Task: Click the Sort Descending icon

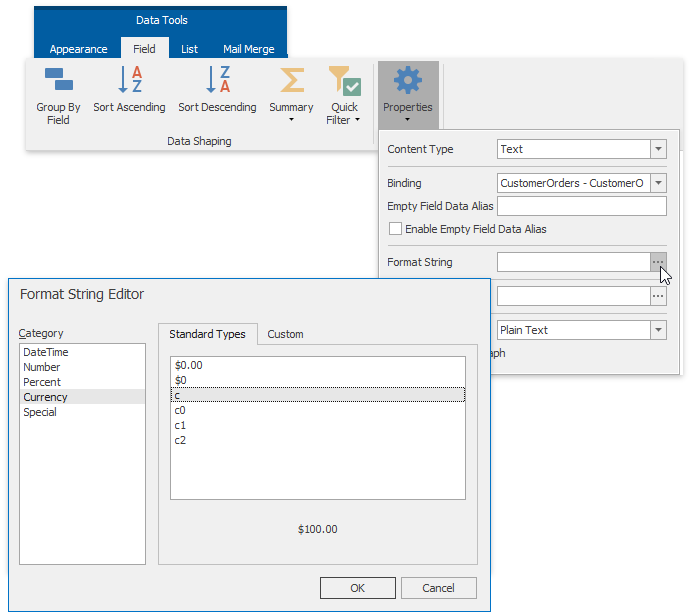Action: [x=217, y=80]
